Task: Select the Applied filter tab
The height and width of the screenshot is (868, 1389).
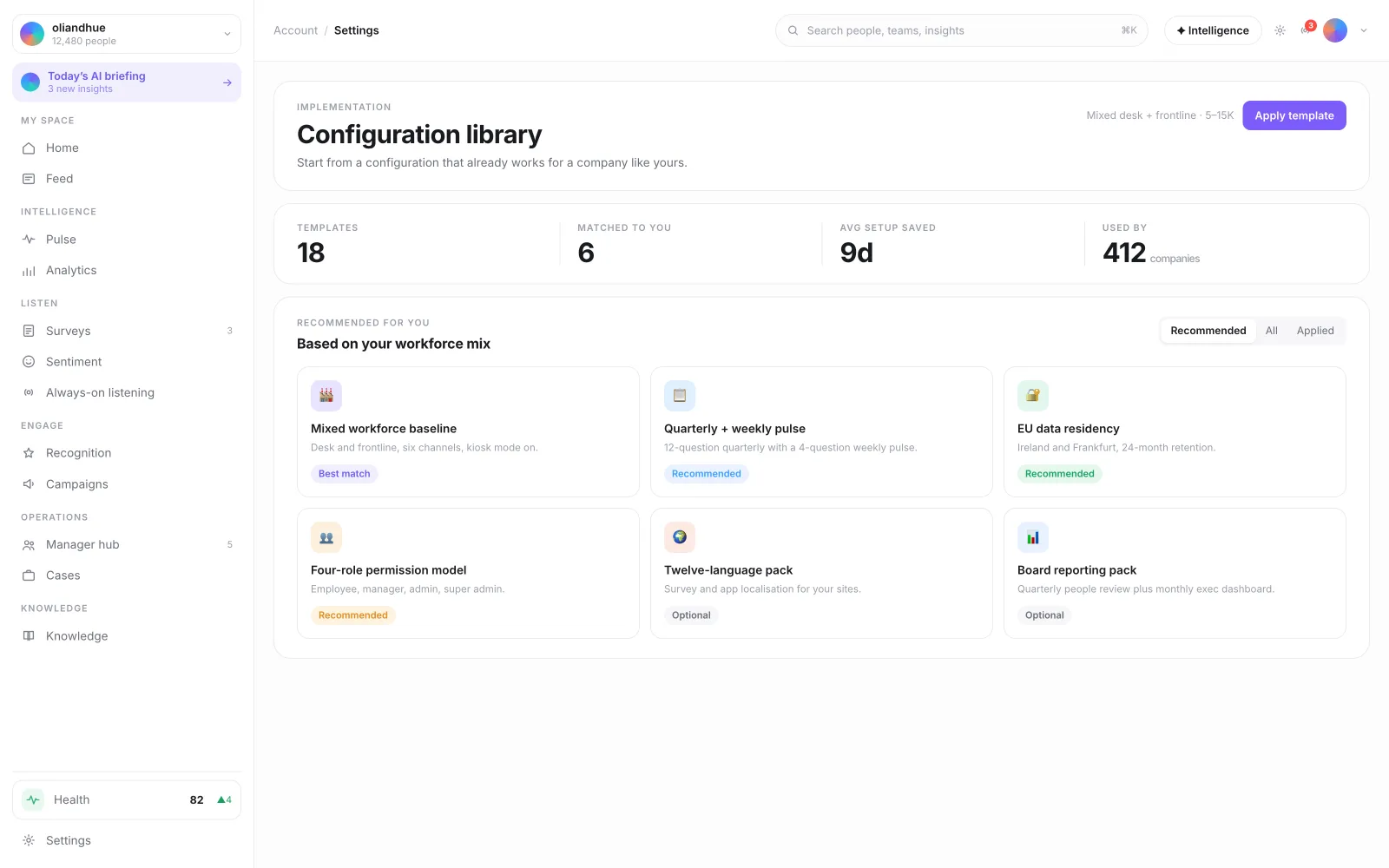Action: point(1315,331)
